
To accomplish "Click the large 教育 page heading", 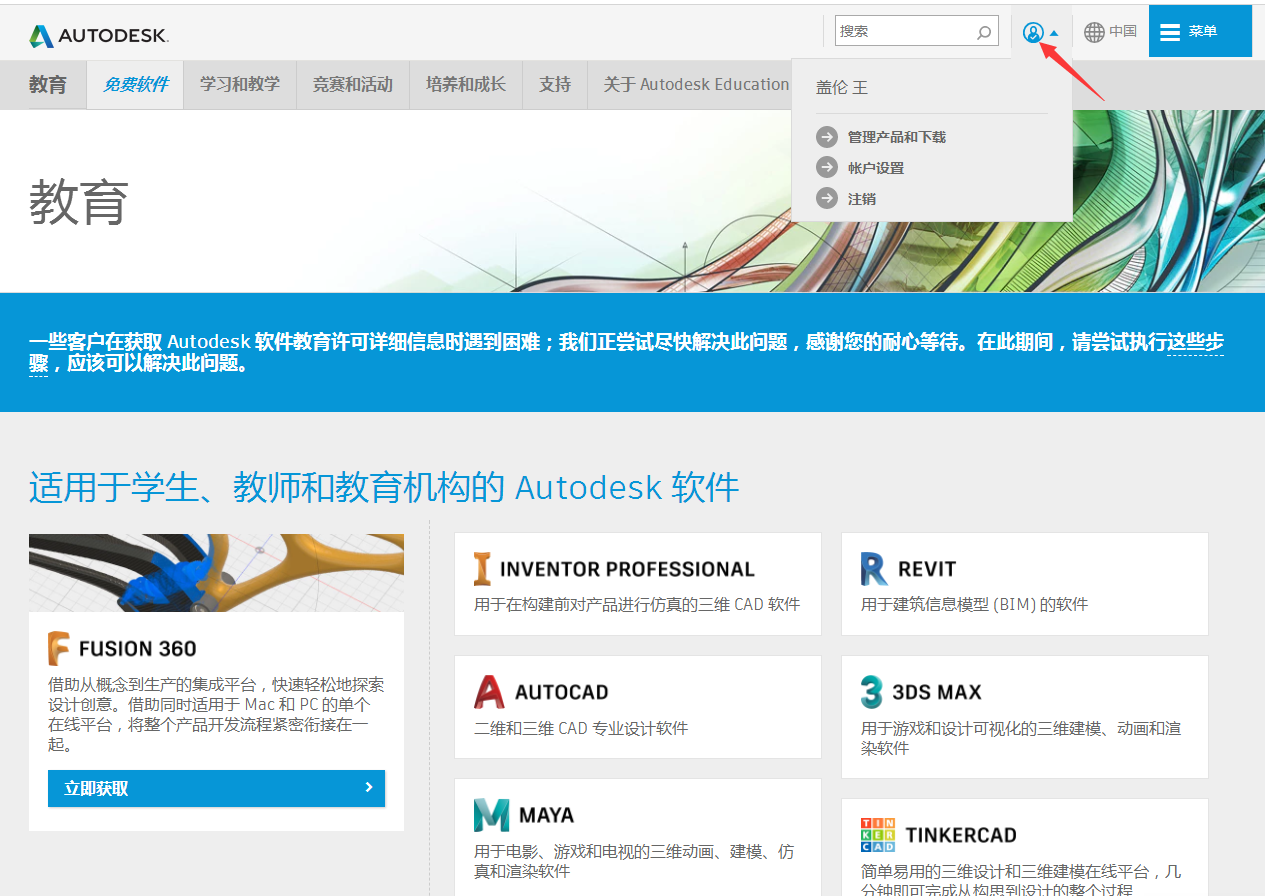I will pyautogui.click(x=79, y=201).
